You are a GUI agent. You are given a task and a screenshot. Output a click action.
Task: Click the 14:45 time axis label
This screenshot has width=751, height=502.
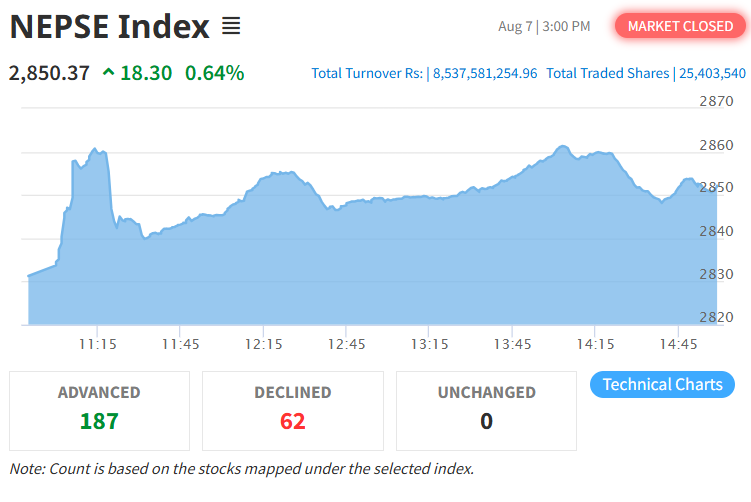[x=678, y=344]
